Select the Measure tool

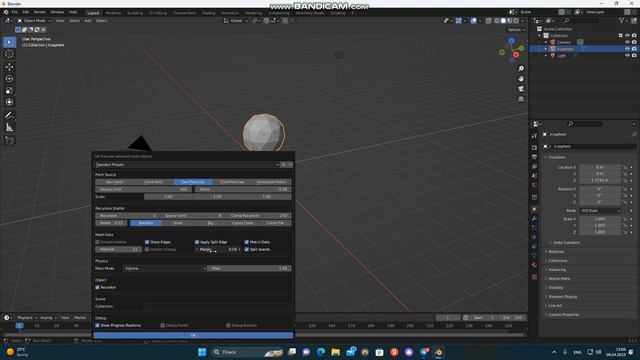(x=9, y=128)
